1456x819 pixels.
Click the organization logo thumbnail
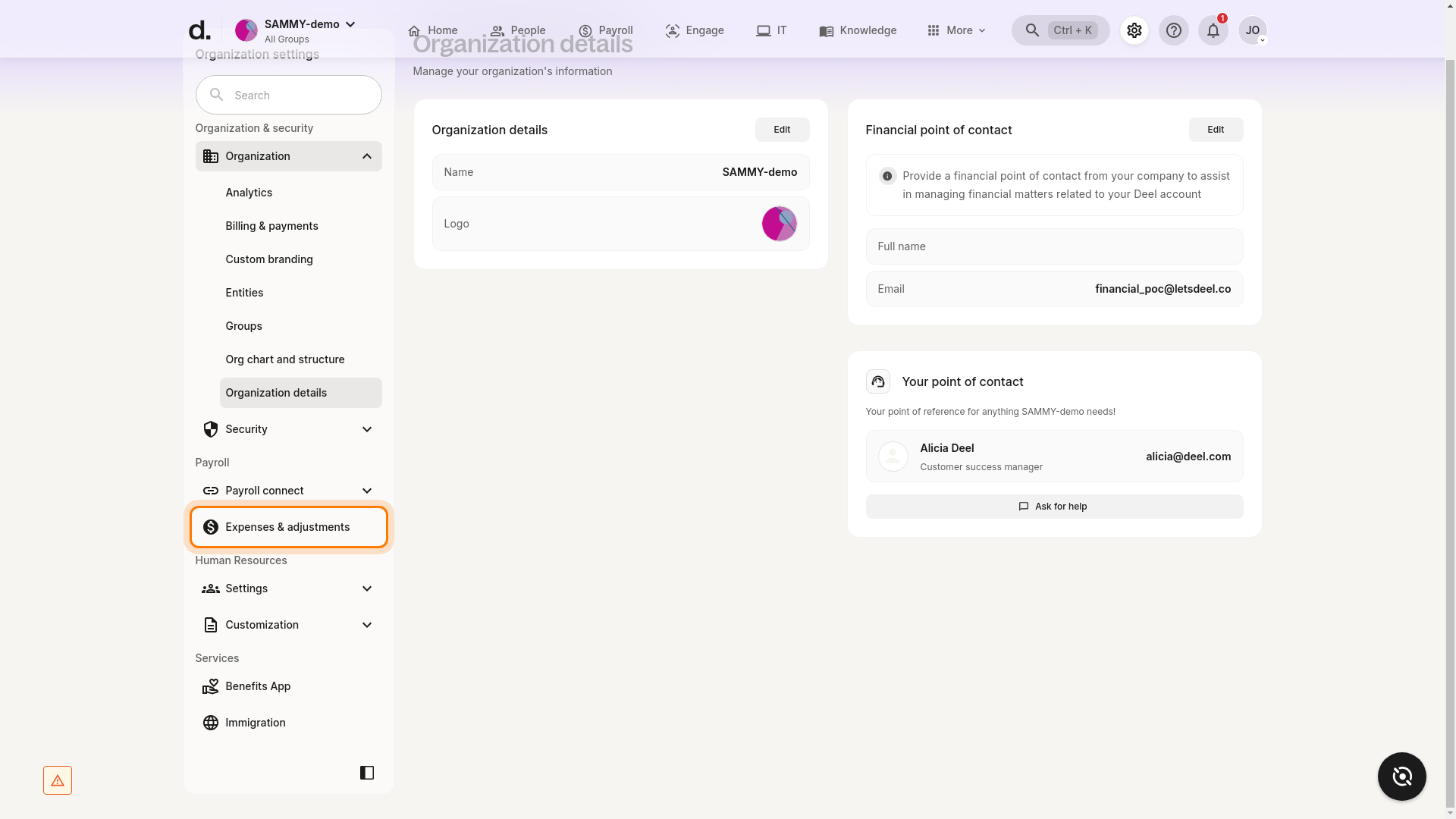779,224
